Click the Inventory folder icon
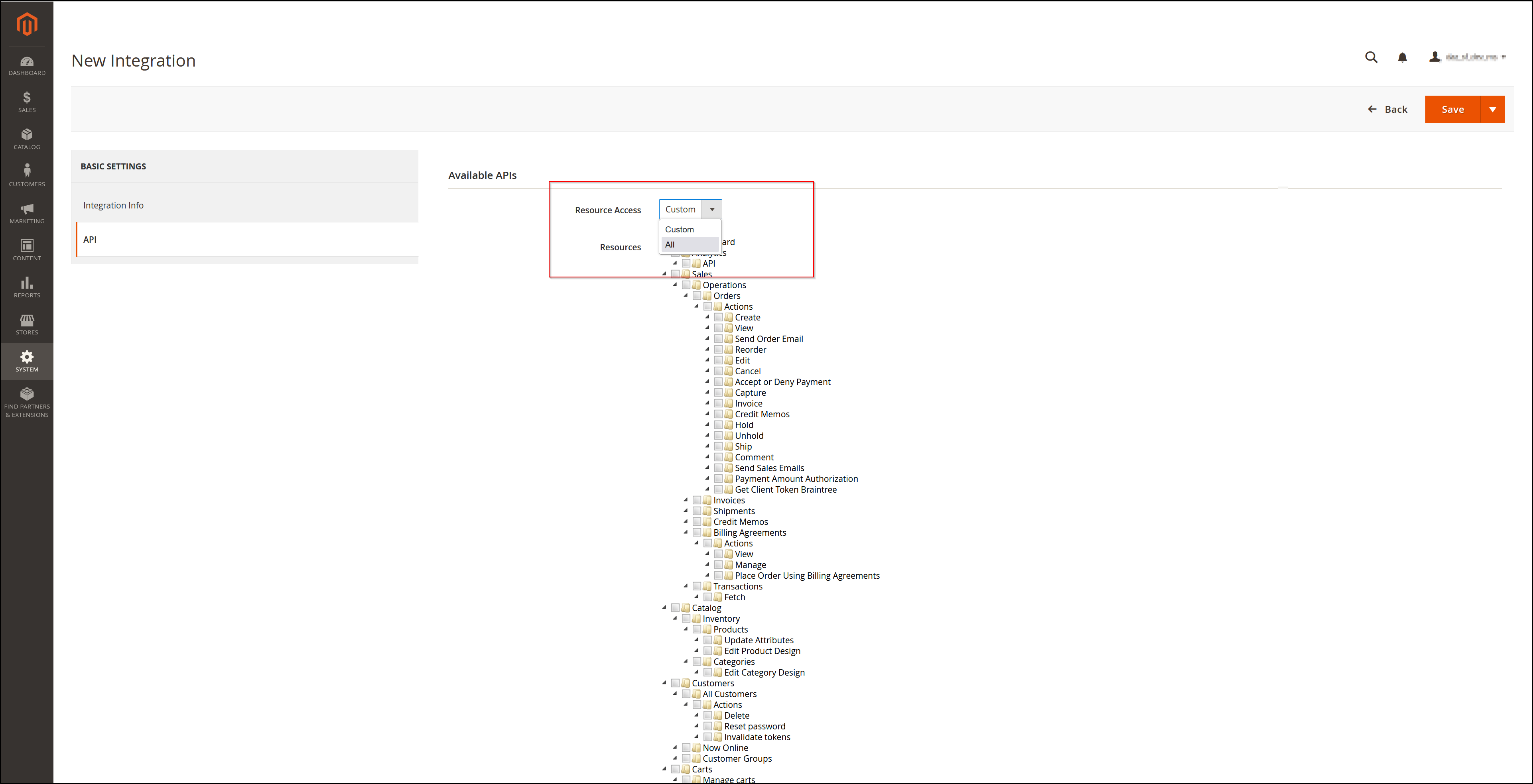Viewport: 1533px width, 784px height. click(x=696, y=619)
